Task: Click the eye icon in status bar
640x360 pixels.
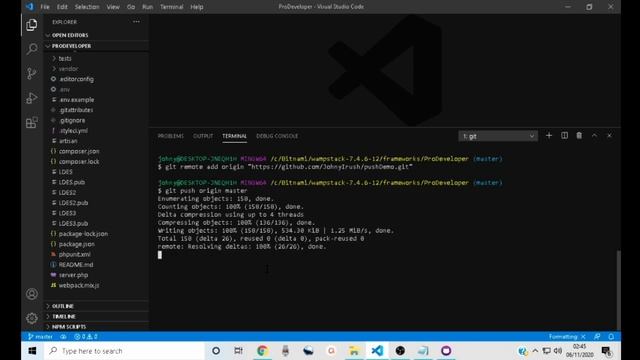Action: tap(63, 337)
